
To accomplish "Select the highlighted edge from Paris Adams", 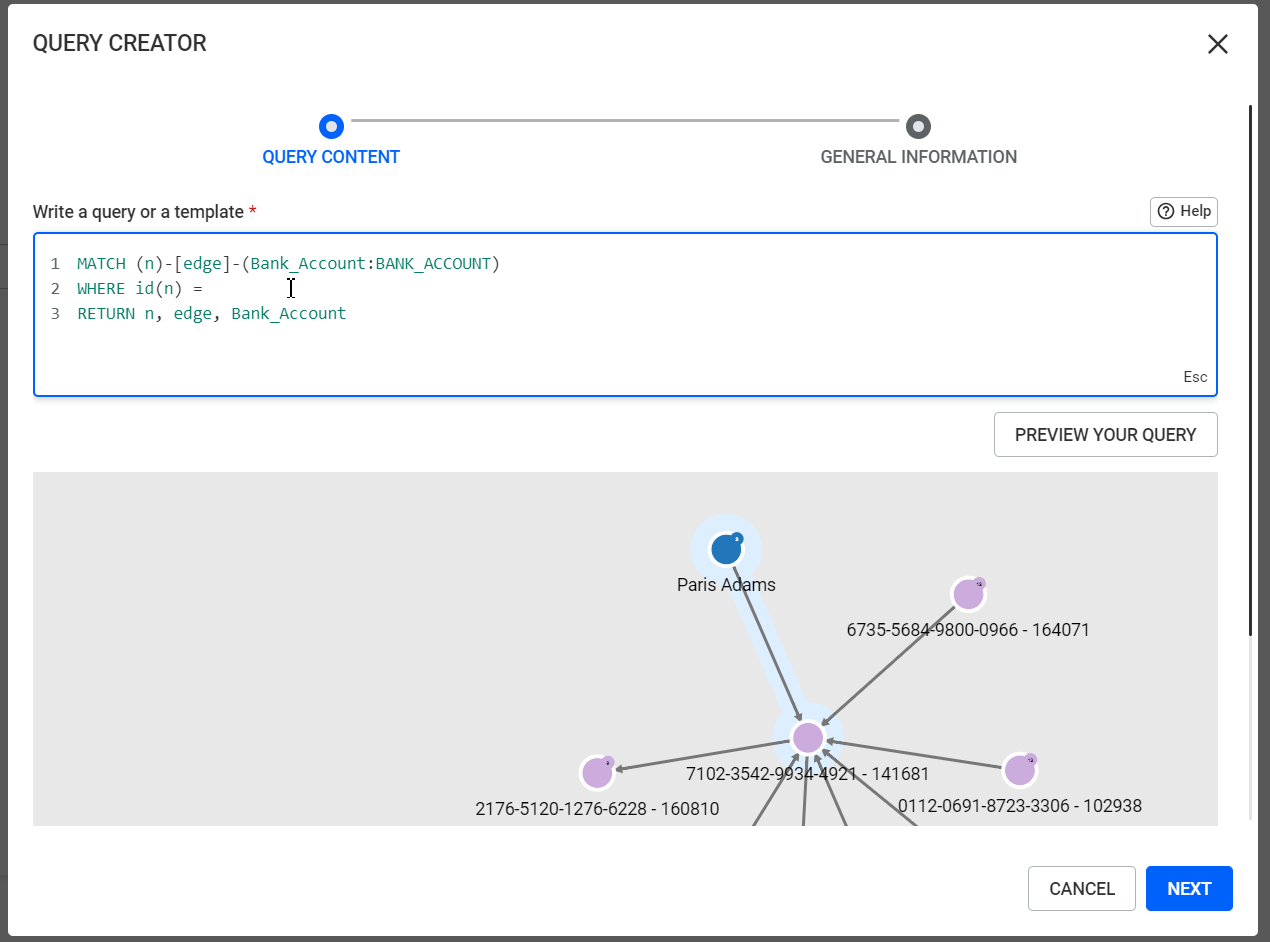I will (765, 645).
